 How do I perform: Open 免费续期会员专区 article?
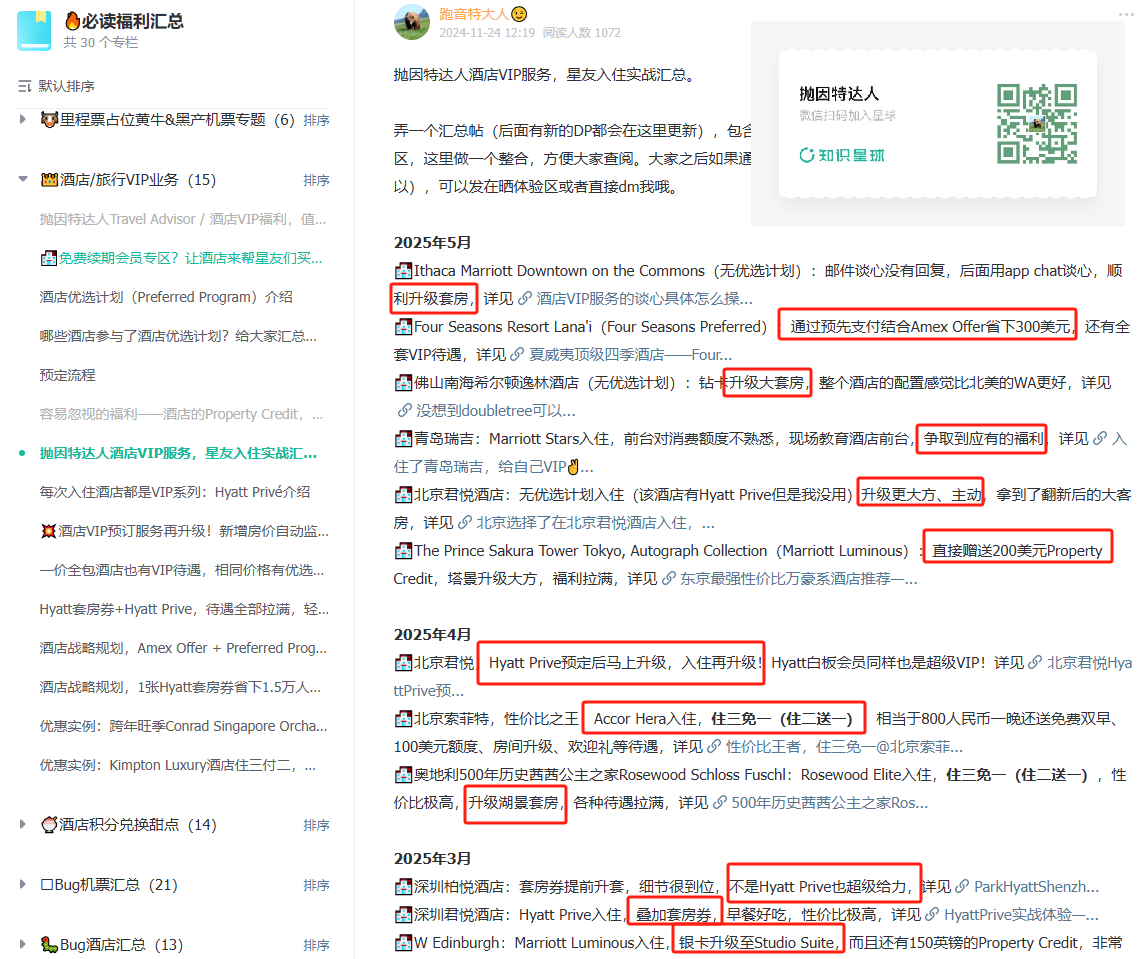click(181, 258)
